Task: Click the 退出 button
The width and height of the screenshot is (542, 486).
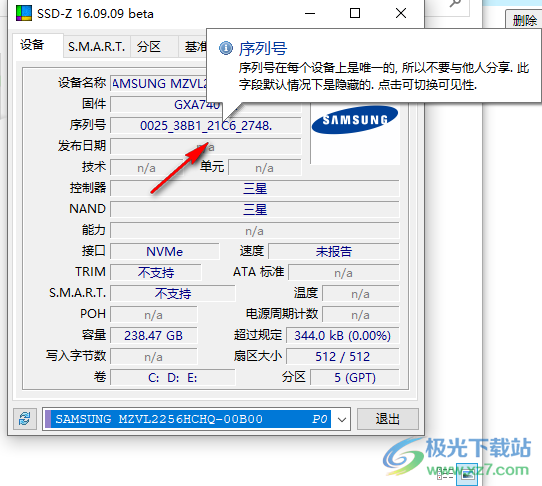Action: click(x=387, y=419)
